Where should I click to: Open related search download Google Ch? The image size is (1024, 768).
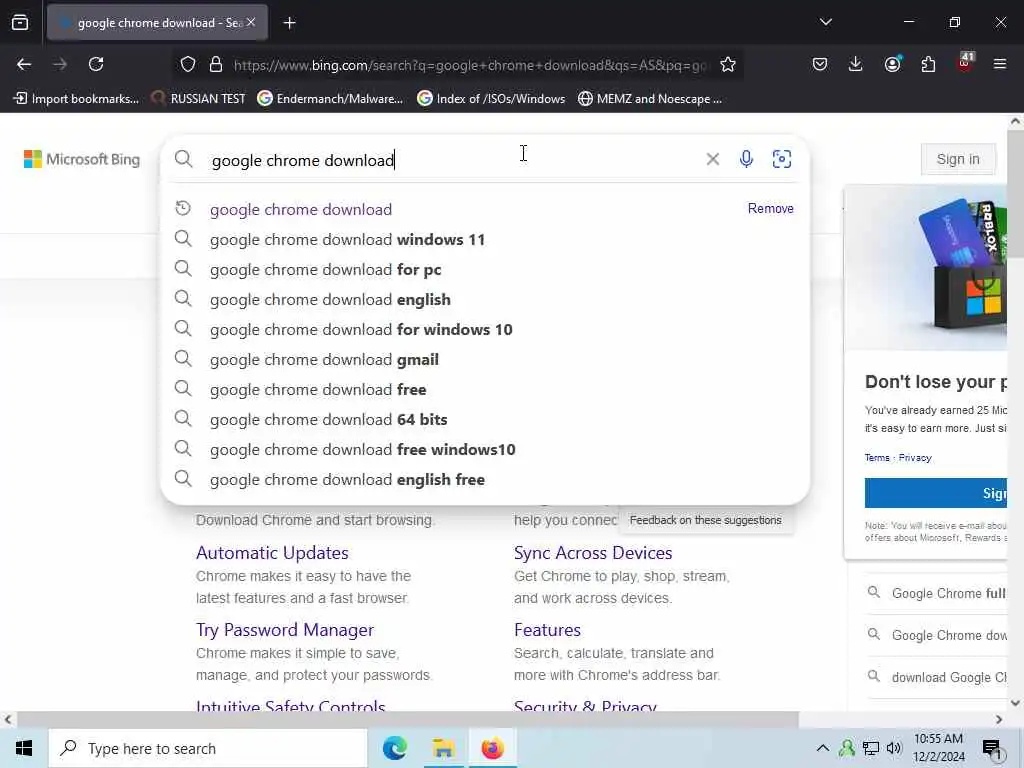(x=938, y=677)
